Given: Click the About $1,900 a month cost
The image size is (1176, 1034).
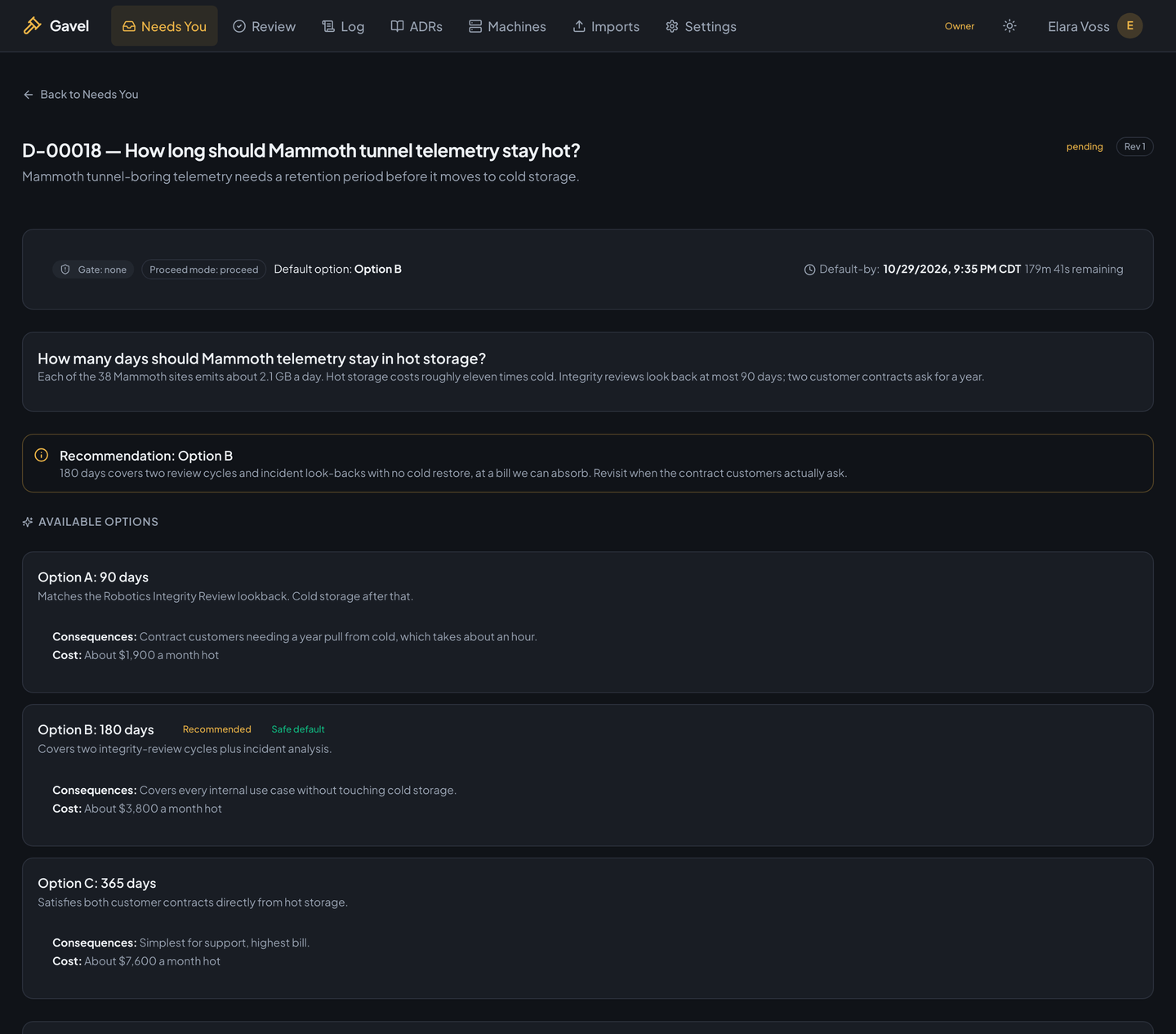Looking at the screenshot, I should point(152,655).
